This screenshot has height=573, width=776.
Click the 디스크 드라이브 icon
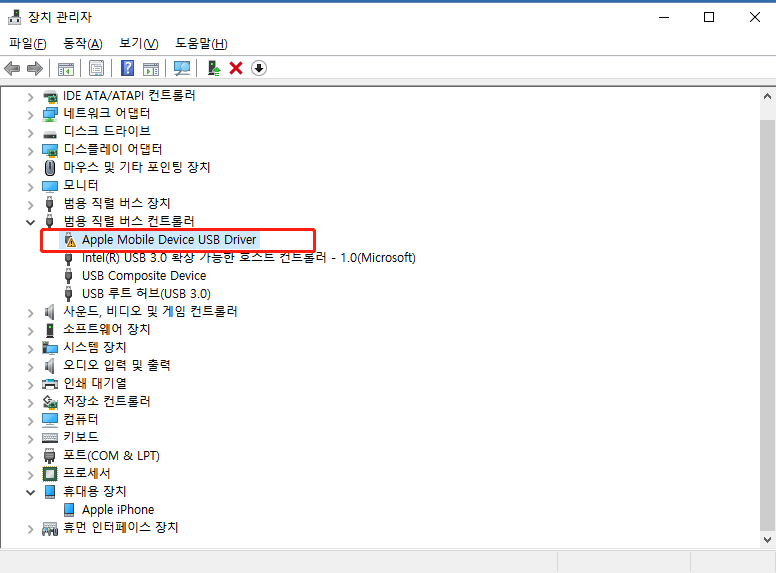[50, 134]
